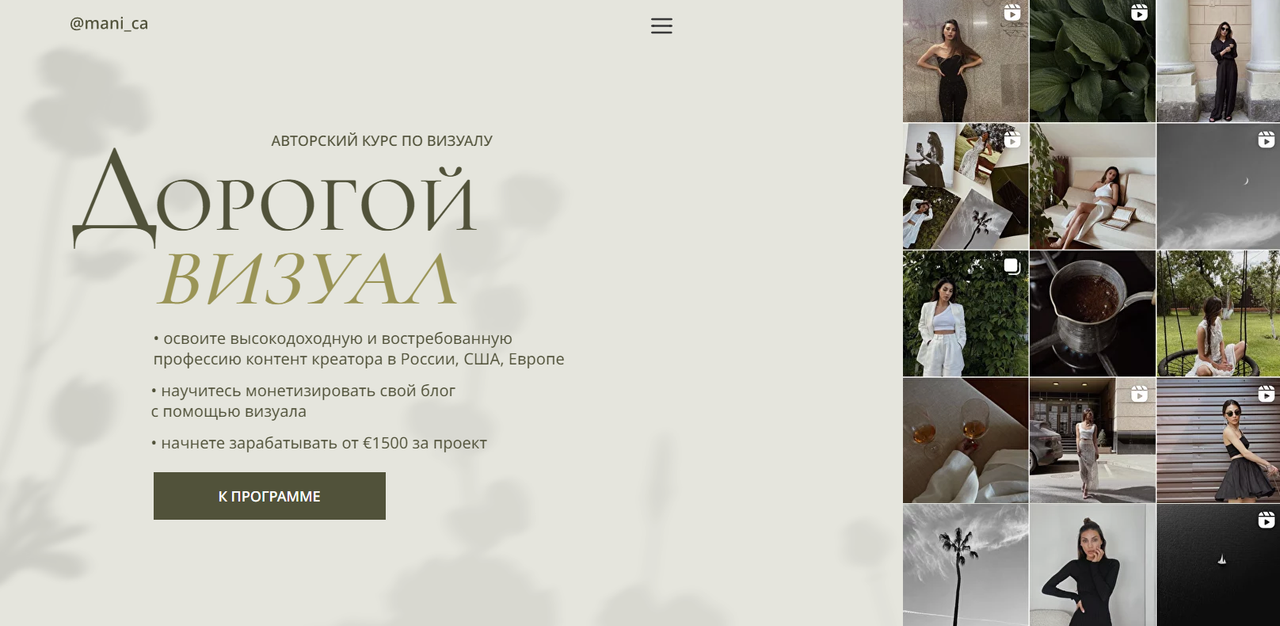This screenshot has width=1280, height=626.
Task: Open the woman on swing park photo
Action: (x=1218, y=313)
